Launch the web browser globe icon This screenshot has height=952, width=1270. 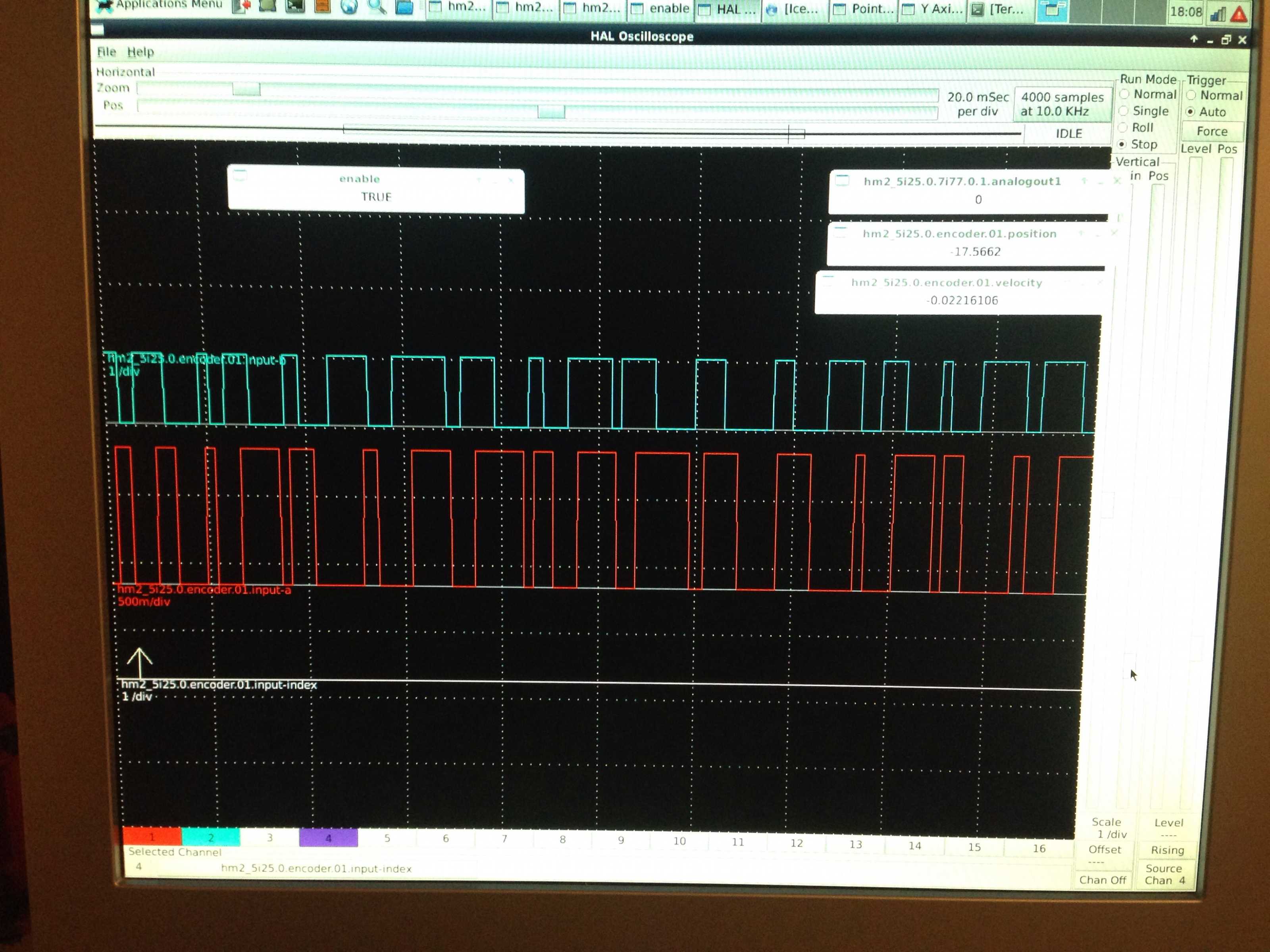(349, 6)
